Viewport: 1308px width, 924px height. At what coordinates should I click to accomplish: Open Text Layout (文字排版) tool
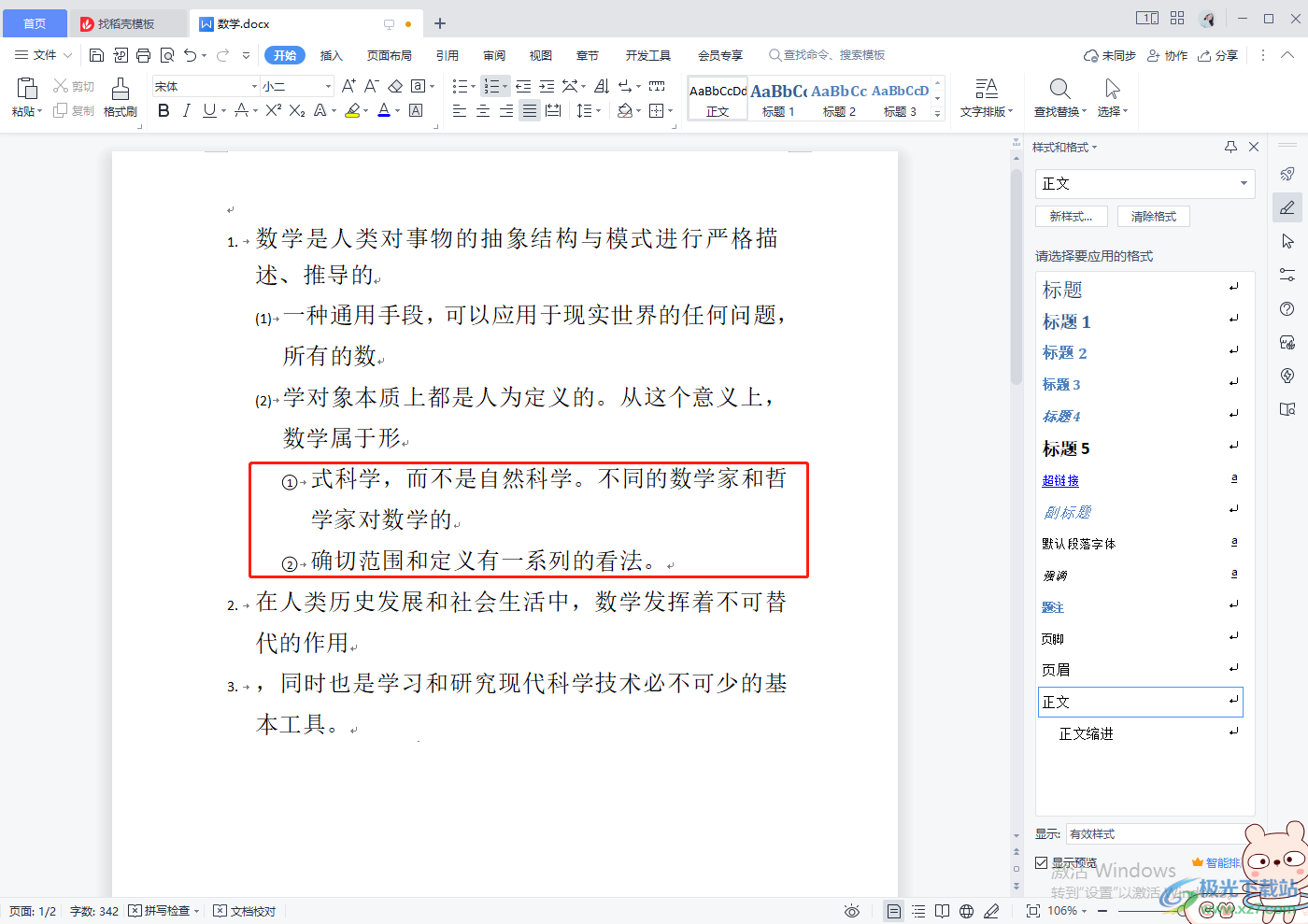tap(987, 97)
